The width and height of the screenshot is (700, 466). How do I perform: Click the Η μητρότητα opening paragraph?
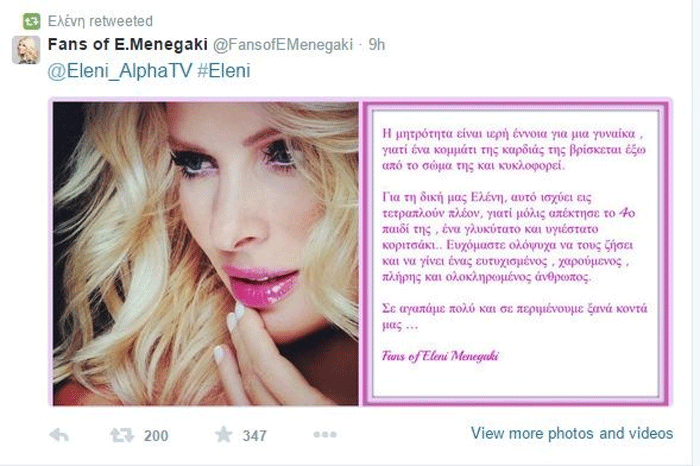coord(514,150)
